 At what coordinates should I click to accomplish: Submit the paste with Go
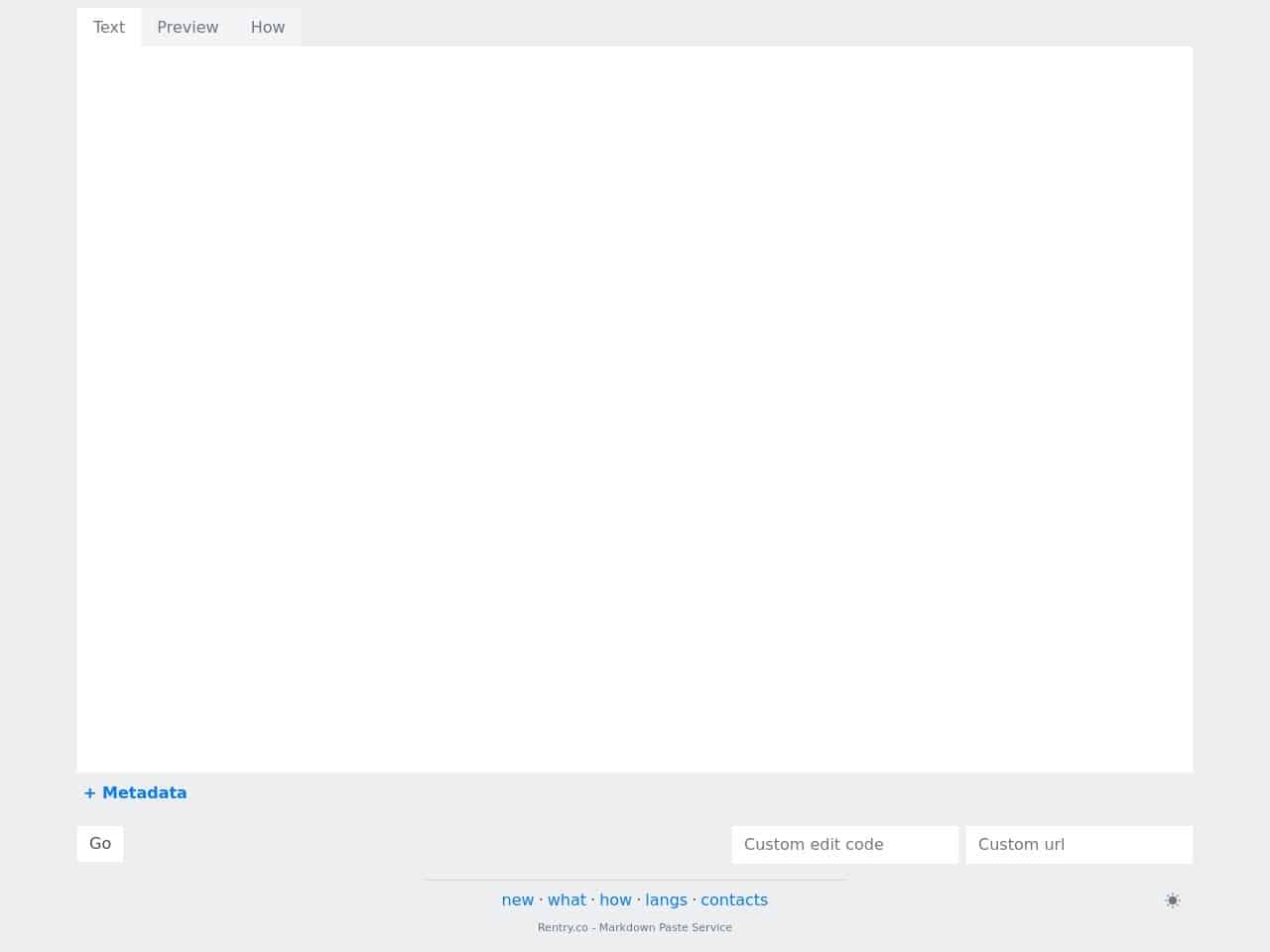coord(100,844)
